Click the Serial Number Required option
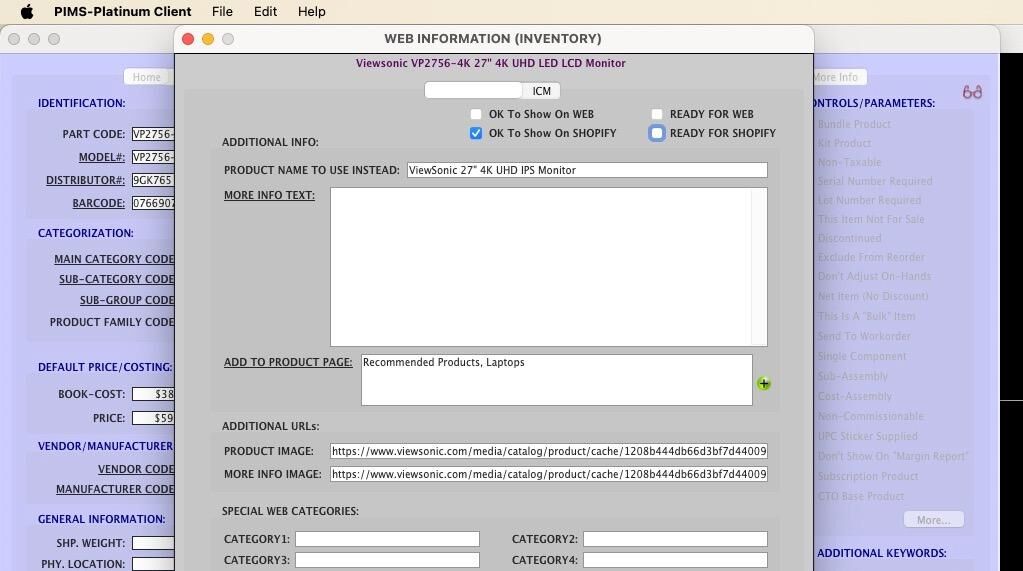This screenshot has height=571, width=1023. (875, 181)
